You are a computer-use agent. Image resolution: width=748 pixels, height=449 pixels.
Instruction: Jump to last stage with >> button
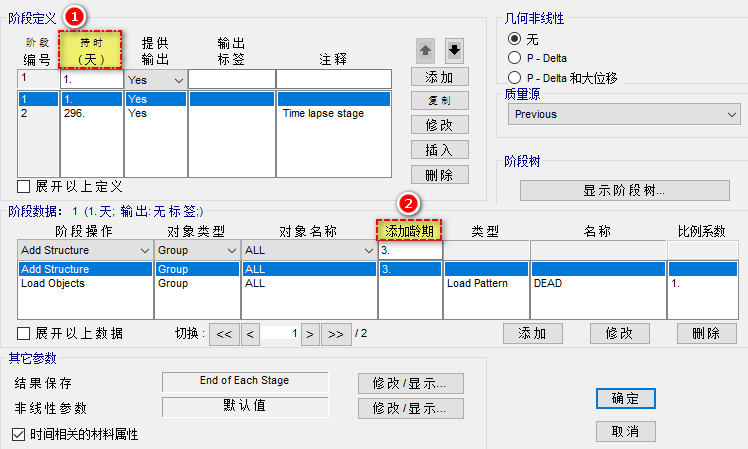336,333
